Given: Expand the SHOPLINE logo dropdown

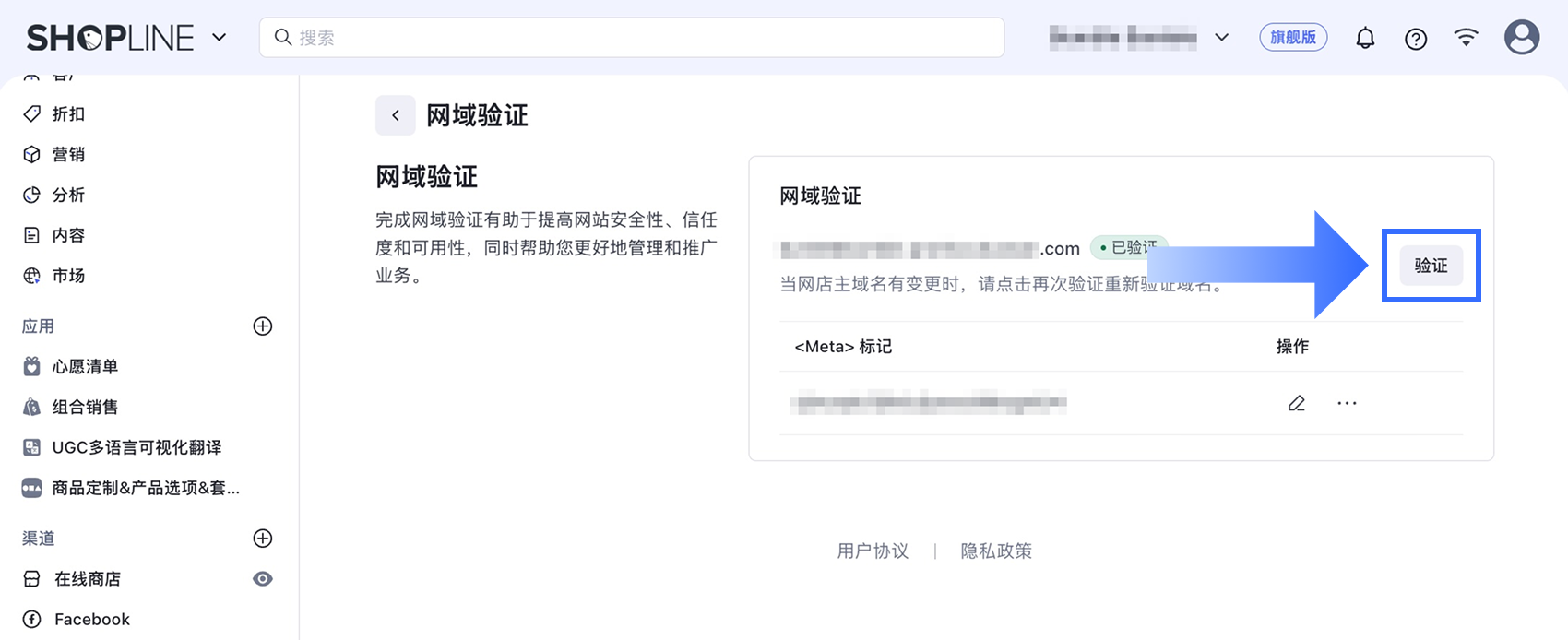Looking at the screenshot, I should 219,38.
